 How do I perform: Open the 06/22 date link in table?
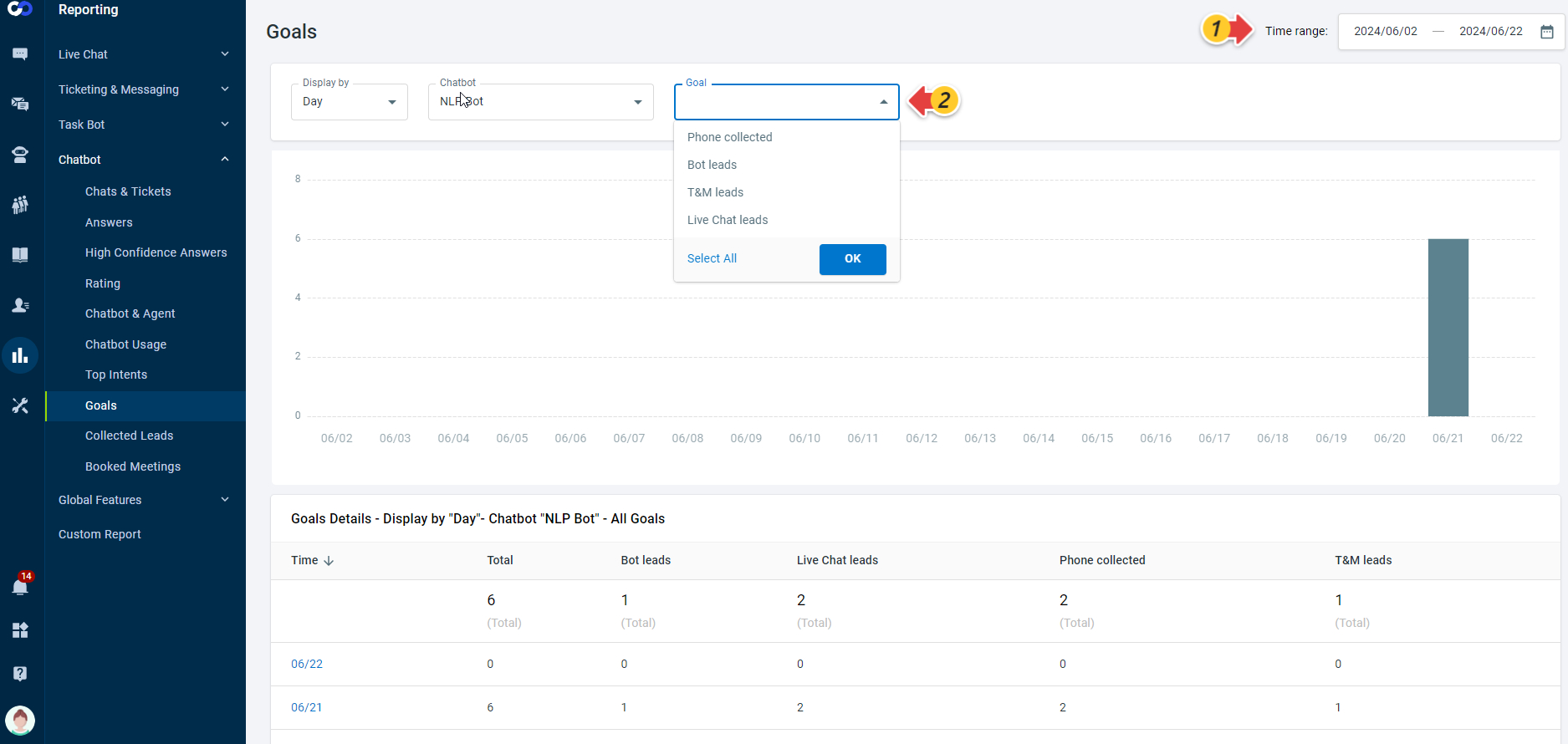(307, 664)
